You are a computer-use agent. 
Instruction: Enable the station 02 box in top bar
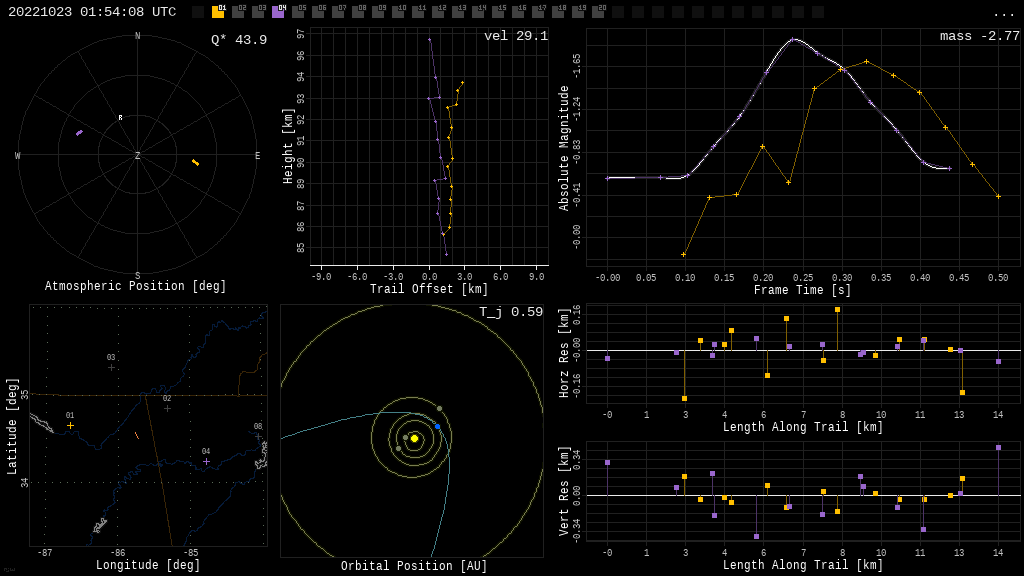pos(238,12)
